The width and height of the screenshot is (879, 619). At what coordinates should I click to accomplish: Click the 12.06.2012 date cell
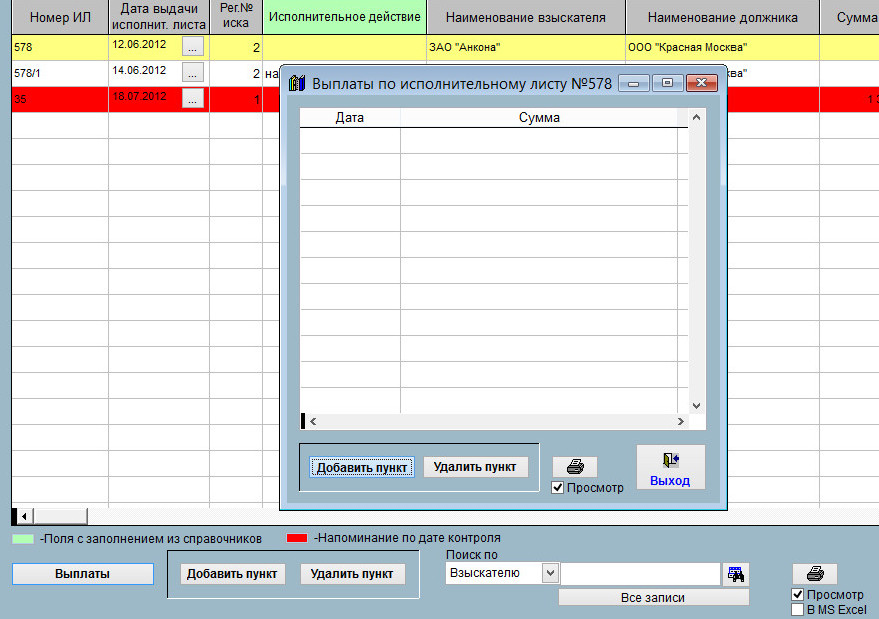click(140, 45)
